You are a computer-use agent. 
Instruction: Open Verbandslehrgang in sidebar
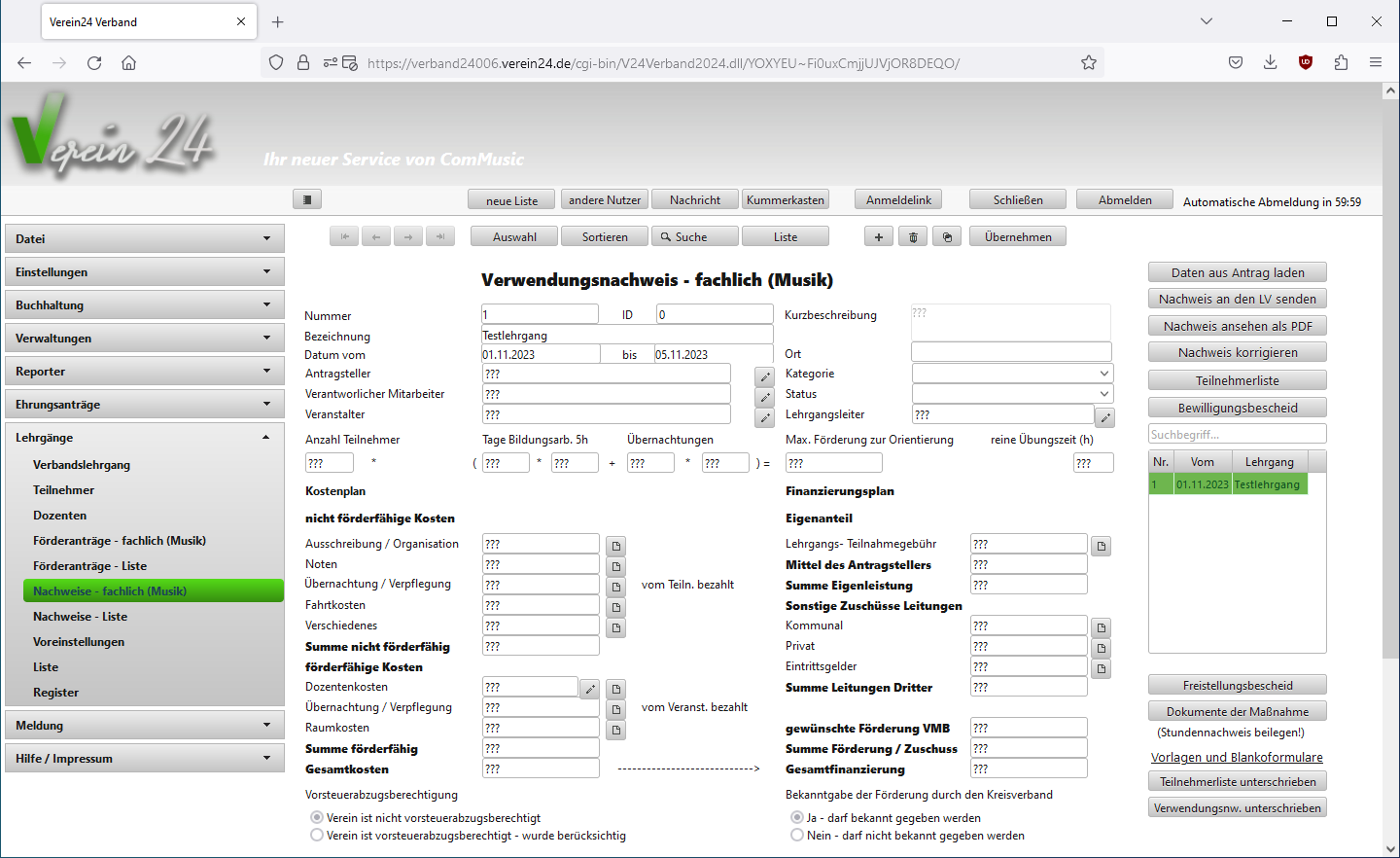(82, 465)
